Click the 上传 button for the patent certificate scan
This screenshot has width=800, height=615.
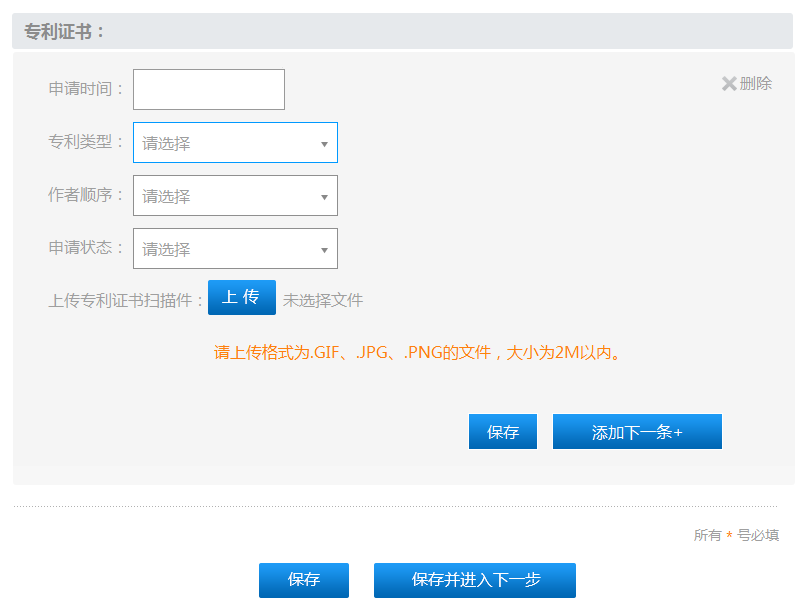242,298
